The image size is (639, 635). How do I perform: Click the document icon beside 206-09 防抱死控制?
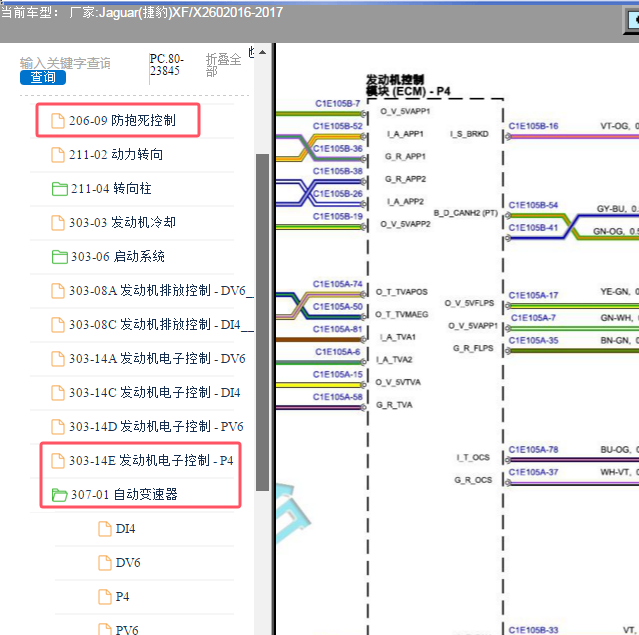tap(58, 121)
